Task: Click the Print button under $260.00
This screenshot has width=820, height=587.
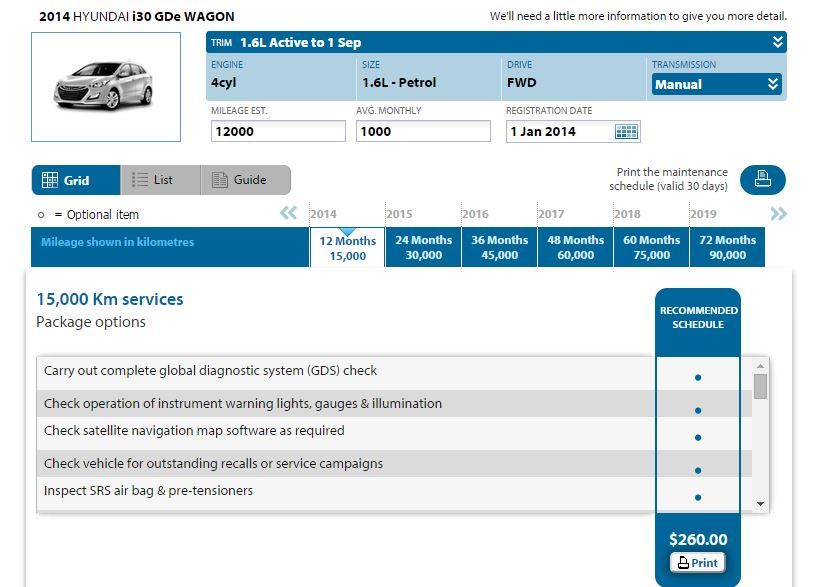Action: coord(698,563)
